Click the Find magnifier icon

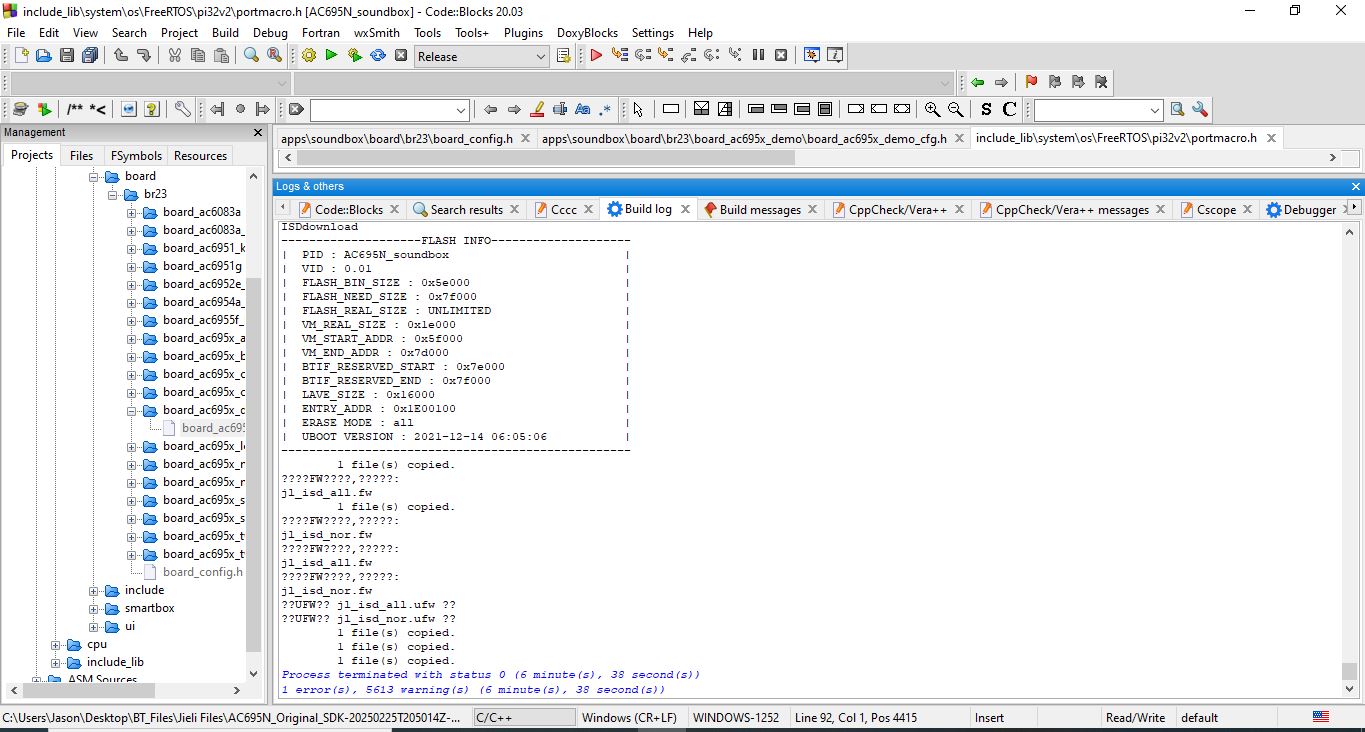coord(252,56)
